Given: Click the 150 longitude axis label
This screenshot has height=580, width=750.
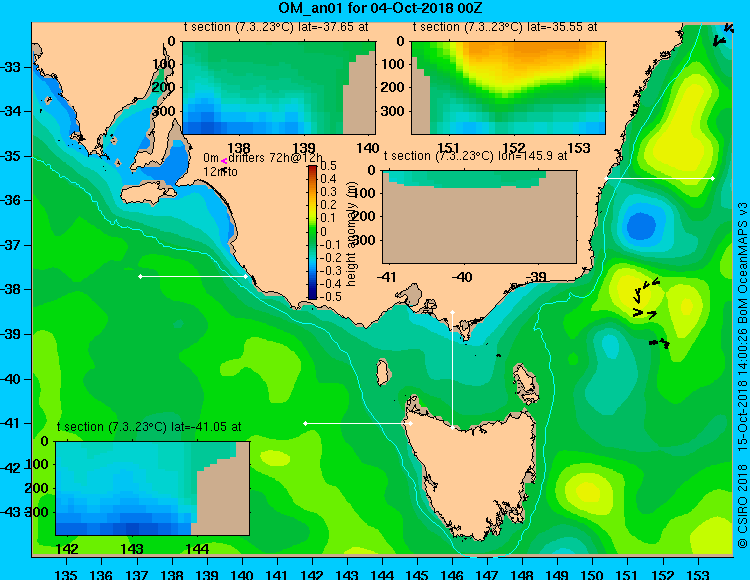Looking at the screenshot, I should [592, 575].
